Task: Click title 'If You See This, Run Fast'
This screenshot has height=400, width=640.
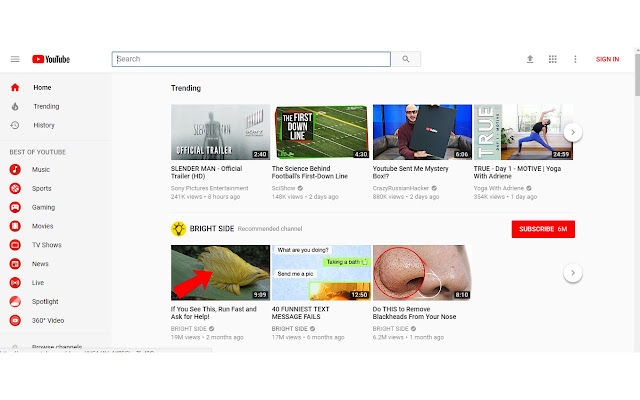Action: point(213,313)
